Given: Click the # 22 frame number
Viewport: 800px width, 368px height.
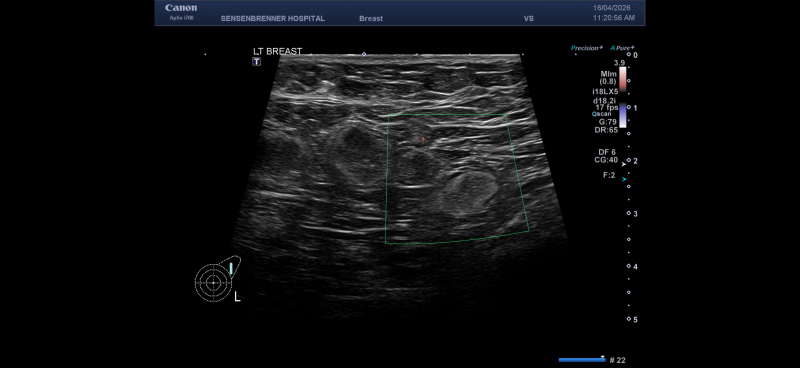Looking at the screenshot, I should (617, 360).
